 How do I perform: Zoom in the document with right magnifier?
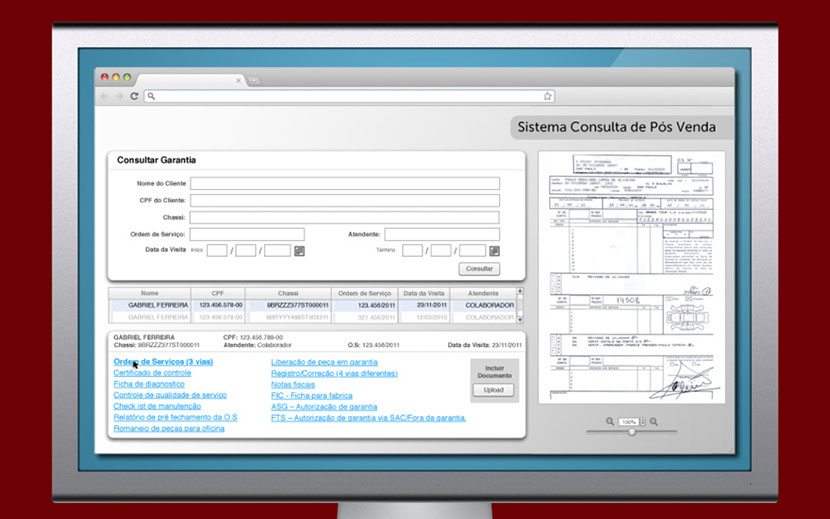coord(654,422)
